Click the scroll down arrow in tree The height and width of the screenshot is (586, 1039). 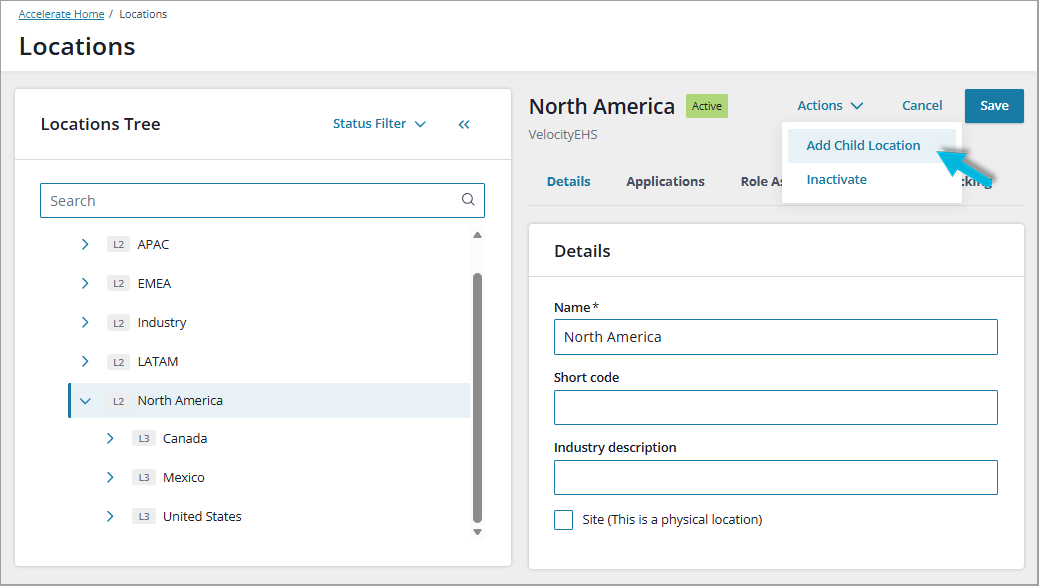click(477, 532)
